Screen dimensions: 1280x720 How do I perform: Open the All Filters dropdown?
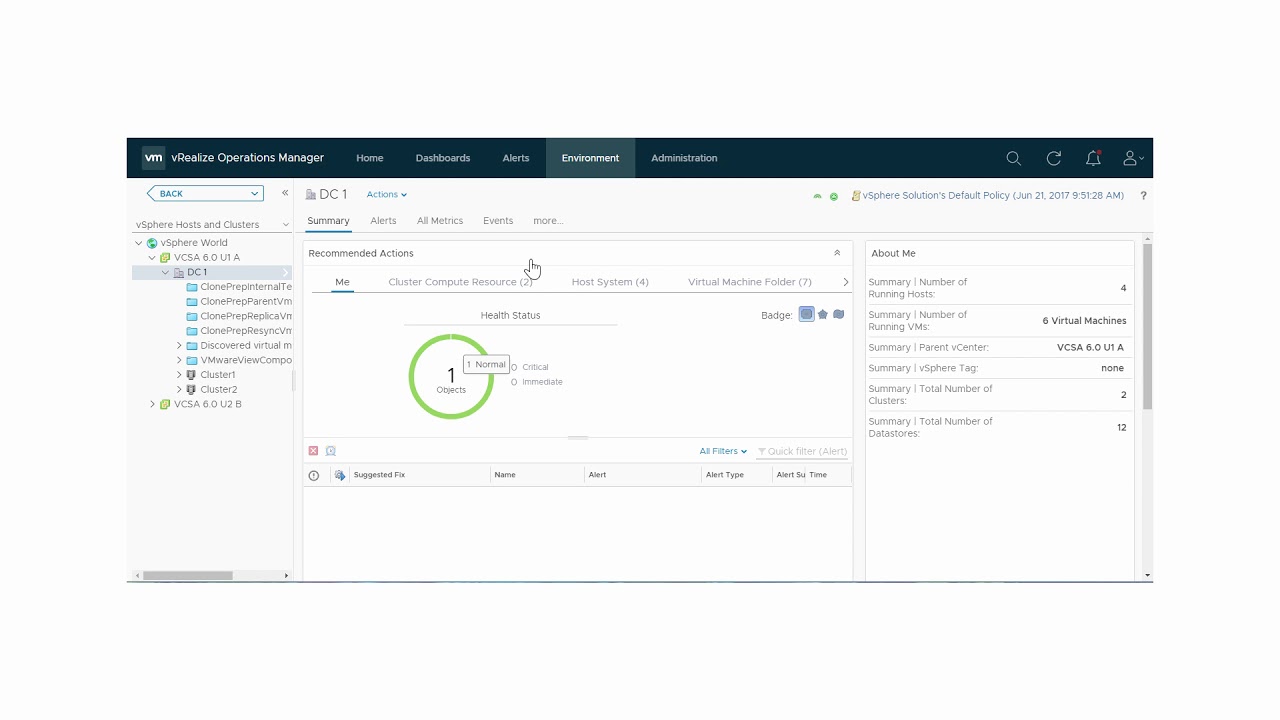coord(722,451)
